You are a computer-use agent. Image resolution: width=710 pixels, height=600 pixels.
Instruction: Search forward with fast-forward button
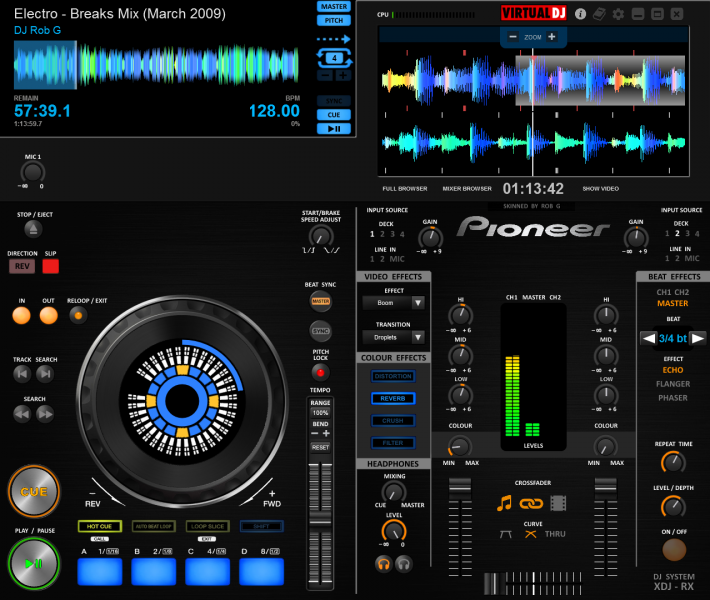(x=45, y=414)
